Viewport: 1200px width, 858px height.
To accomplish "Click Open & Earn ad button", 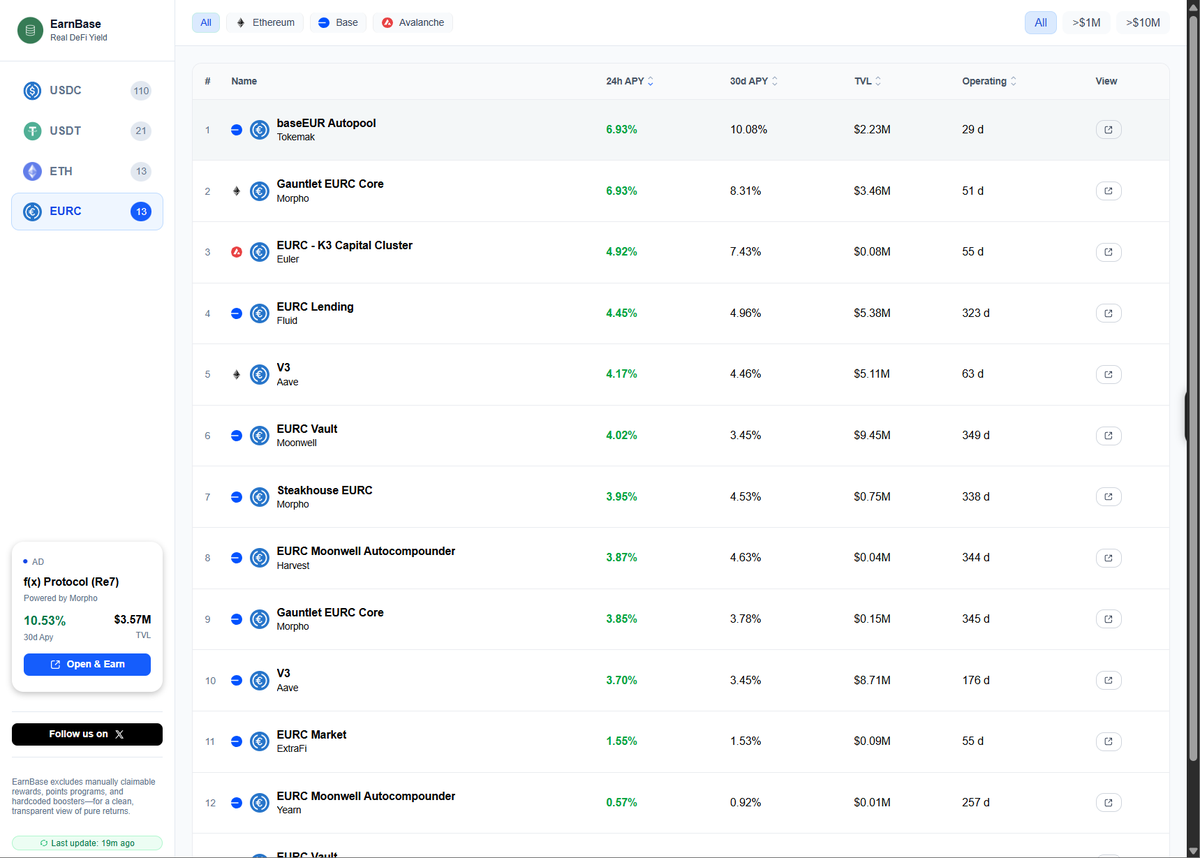I will pyautogui.click(x=87, y=664).
